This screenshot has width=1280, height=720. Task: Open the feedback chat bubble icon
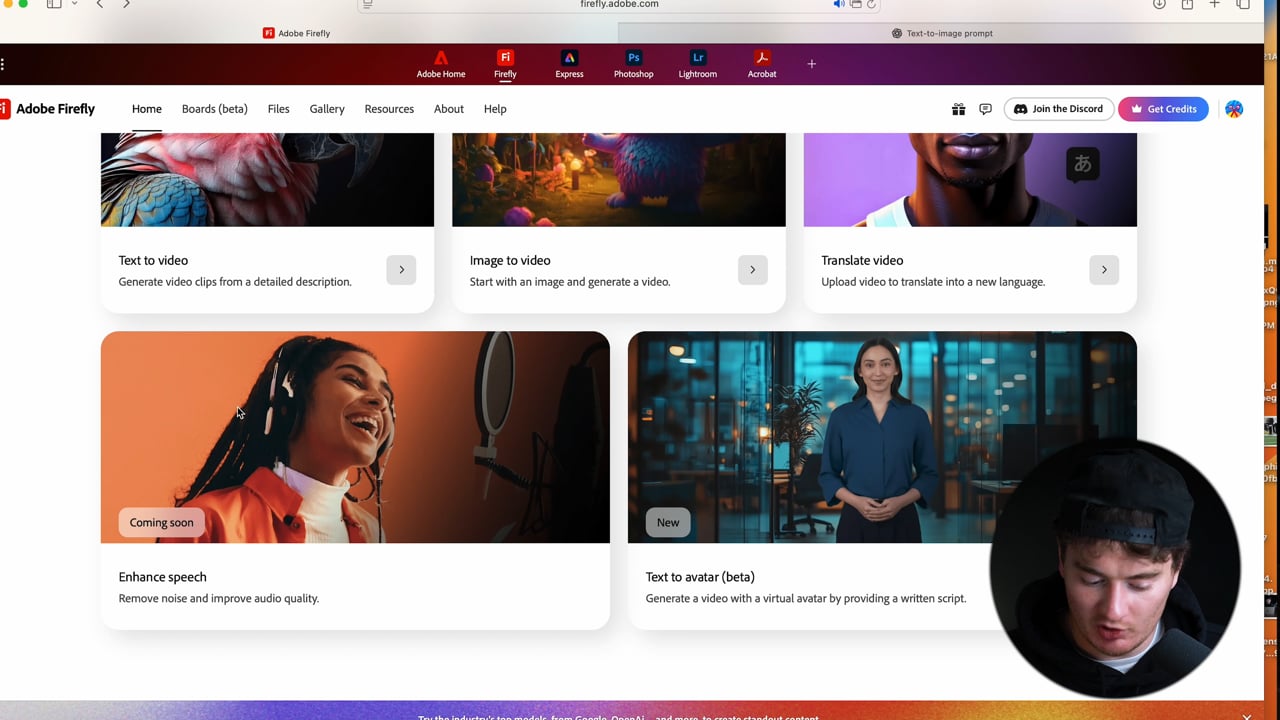tap(985, 109)
